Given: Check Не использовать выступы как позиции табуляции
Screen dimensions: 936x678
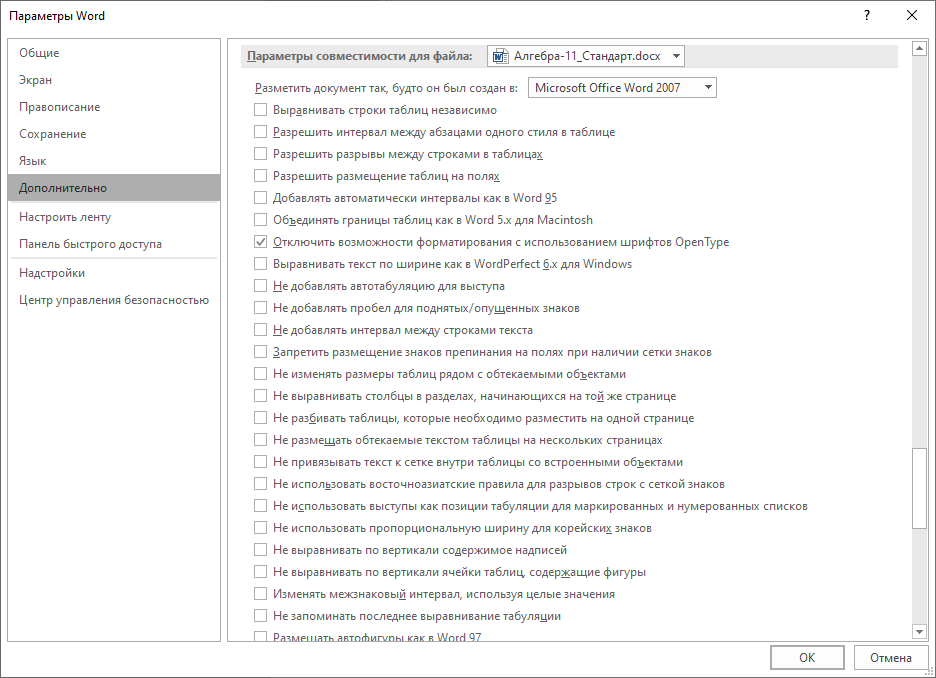Looking at the screenshot, I should (260, 506).
